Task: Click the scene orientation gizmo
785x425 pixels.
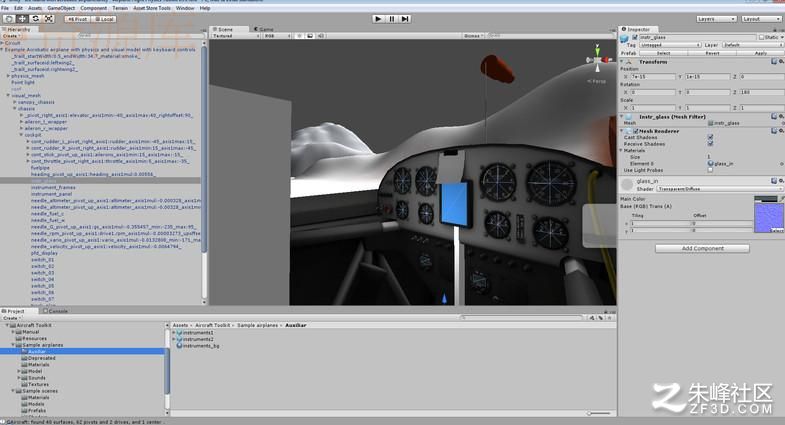Action: (x=598, y=60)
